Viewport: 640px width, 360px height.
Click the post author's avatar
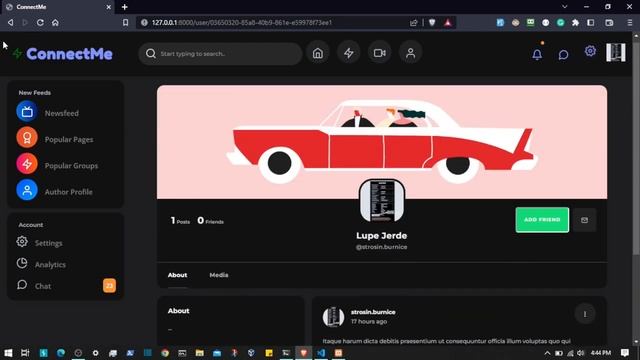[333, 316]
